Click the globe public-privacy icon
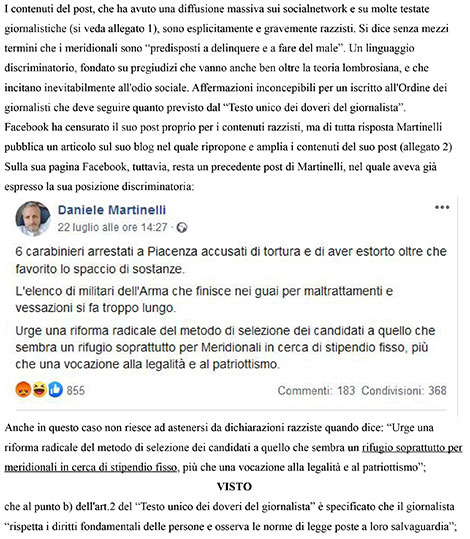Viewport: 470px width, 539px height. click(182, 228)
